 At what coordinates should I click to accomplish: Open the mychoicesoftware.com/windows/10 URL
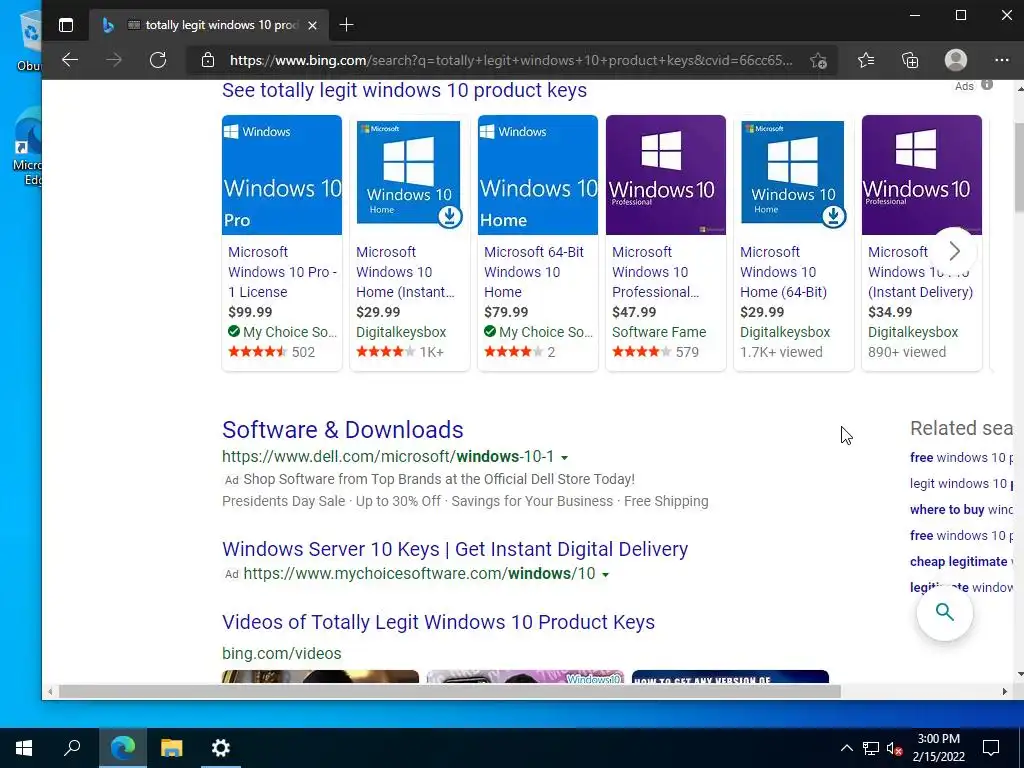tap(419, 573)
